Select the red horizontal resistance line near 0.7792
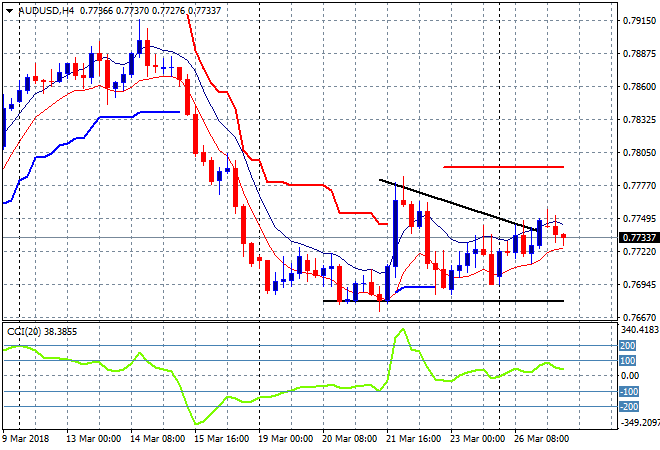Screen dimensions: 660x450 pyautogui.click(x=503, y=167)
